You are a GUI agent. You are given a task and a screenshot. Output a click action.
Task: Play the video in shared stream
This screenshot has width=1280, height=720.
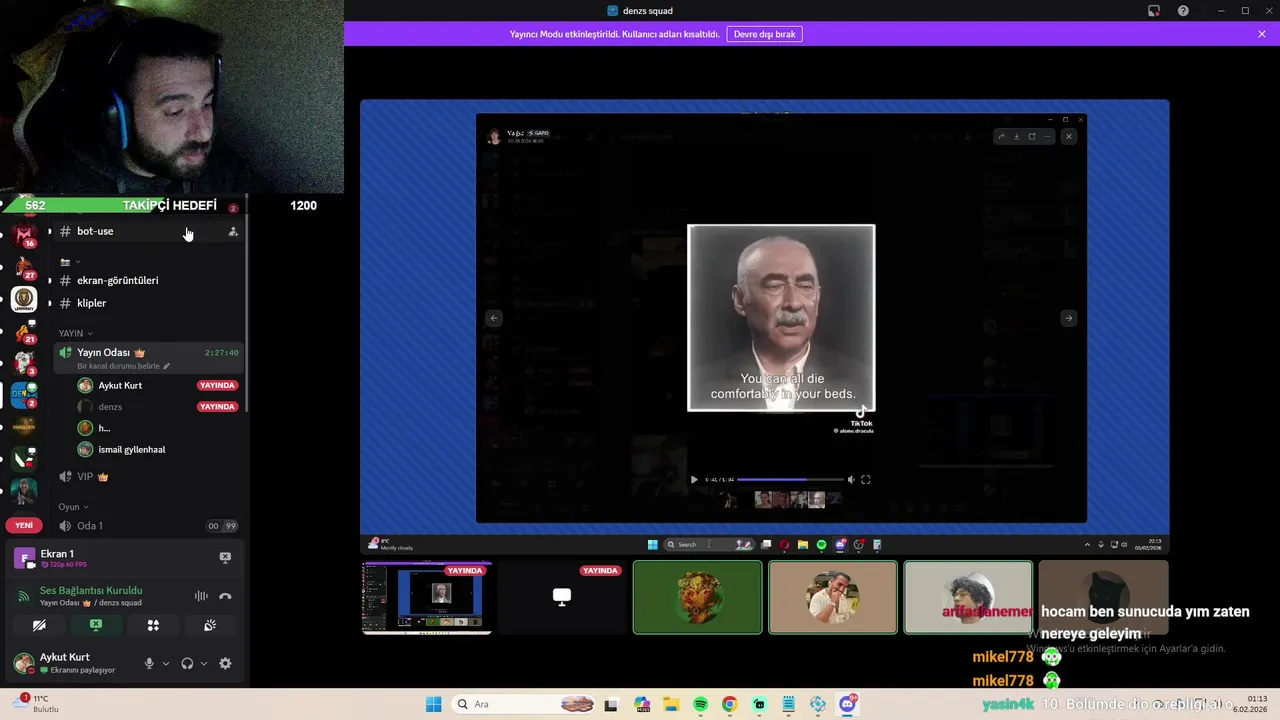[x=694, y=479]
